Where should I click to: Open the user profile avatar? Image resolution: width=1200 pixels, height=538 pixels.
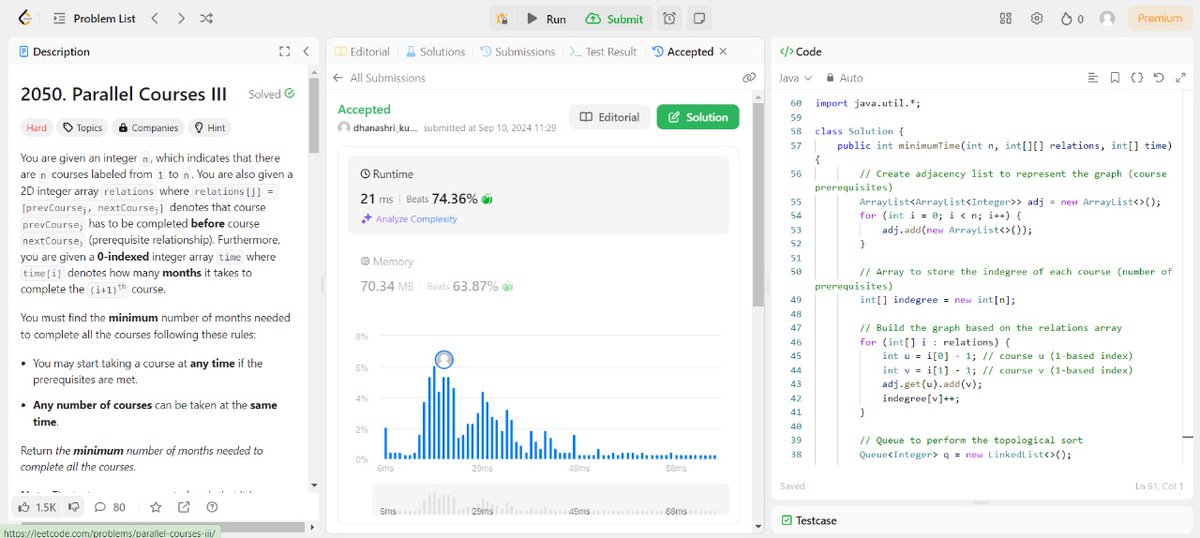(1107, 18)
